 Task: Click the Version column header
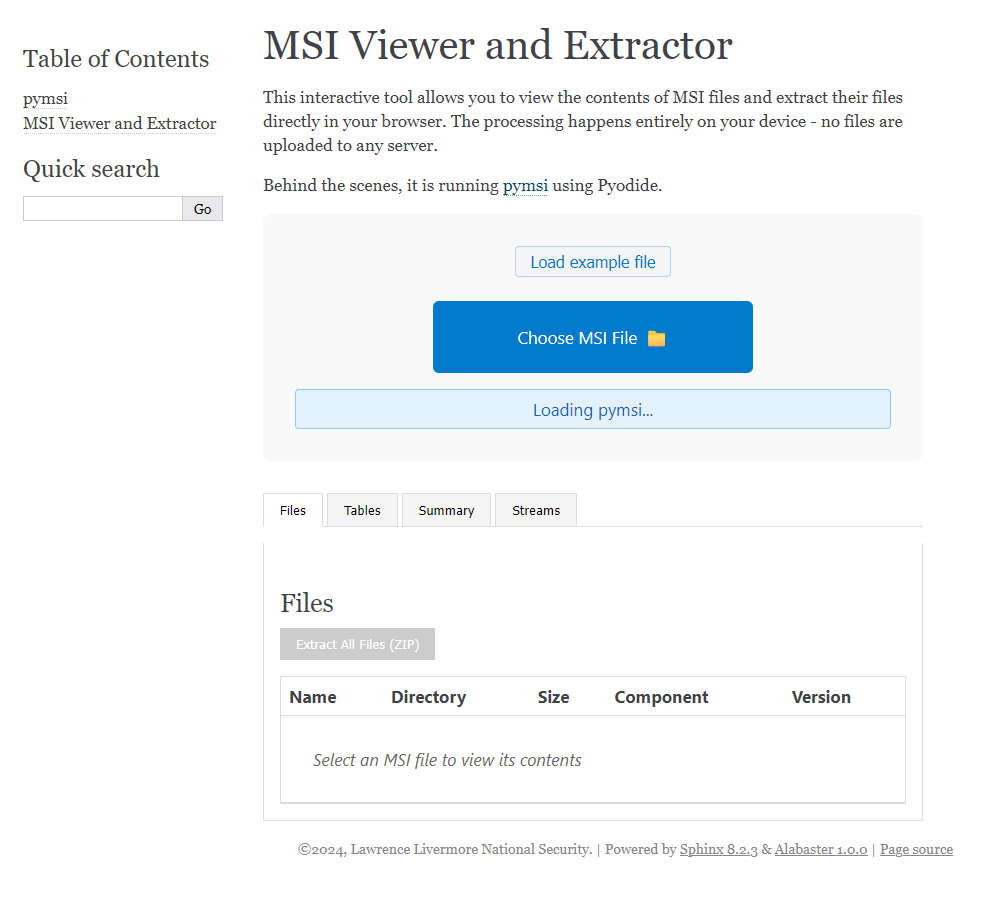821,697
